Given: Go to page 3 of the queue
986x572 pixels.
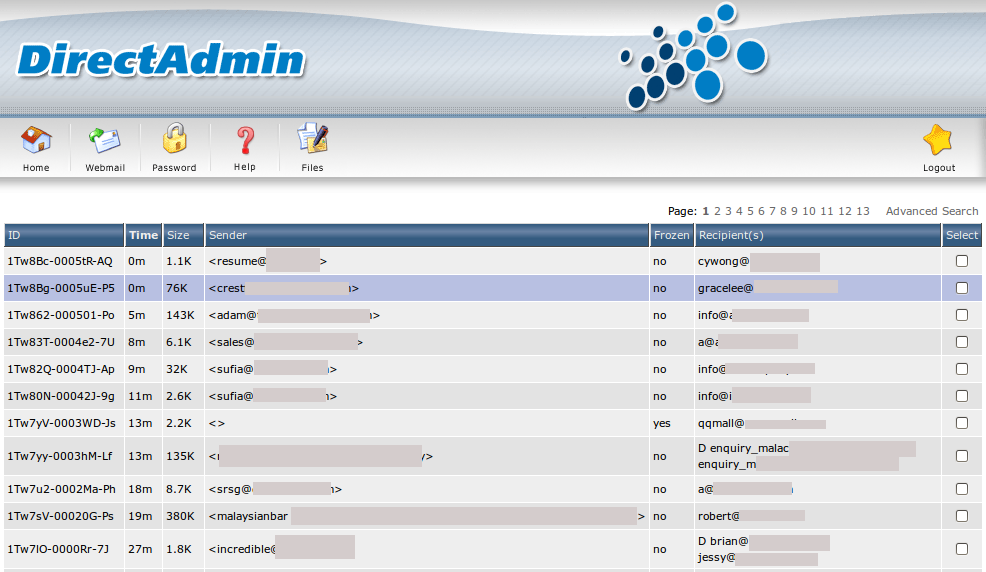Looking at the screenshot, I should pyautogui.click(x=728, y=211).
